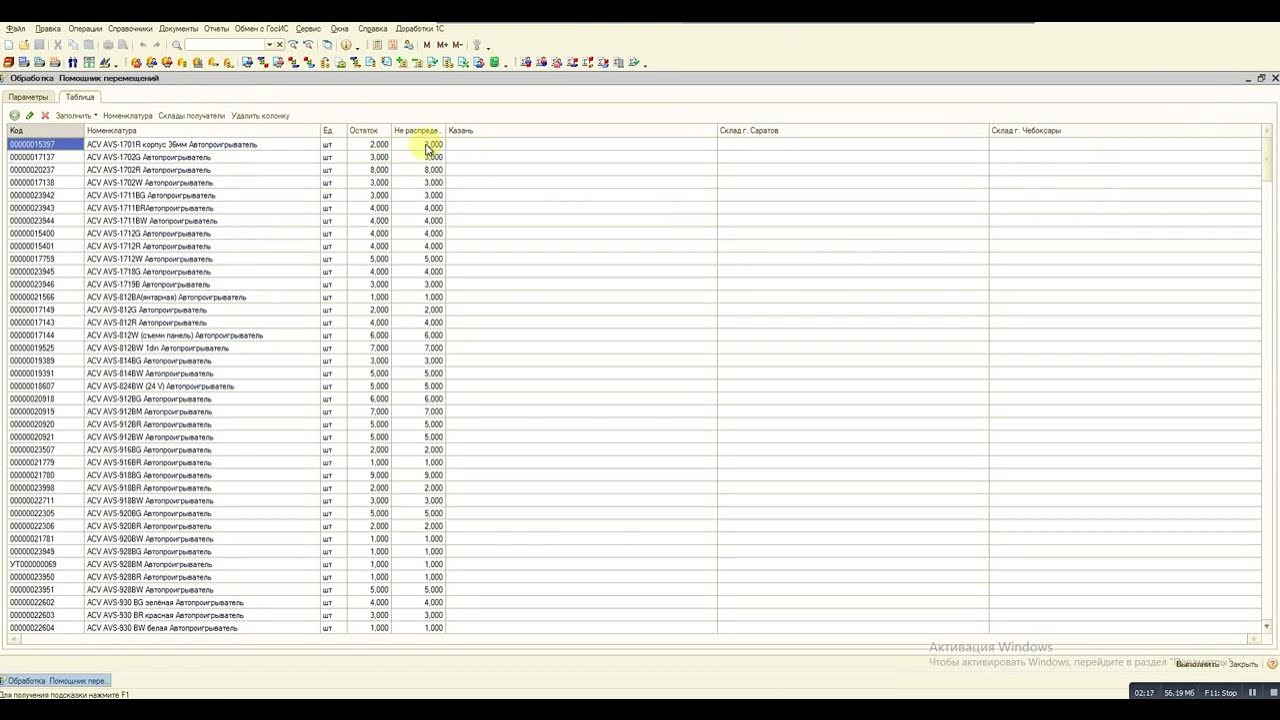Click the binoculars icon in second toolbar
This screenshot has width=1280, height=720.
tap(72, 62)
